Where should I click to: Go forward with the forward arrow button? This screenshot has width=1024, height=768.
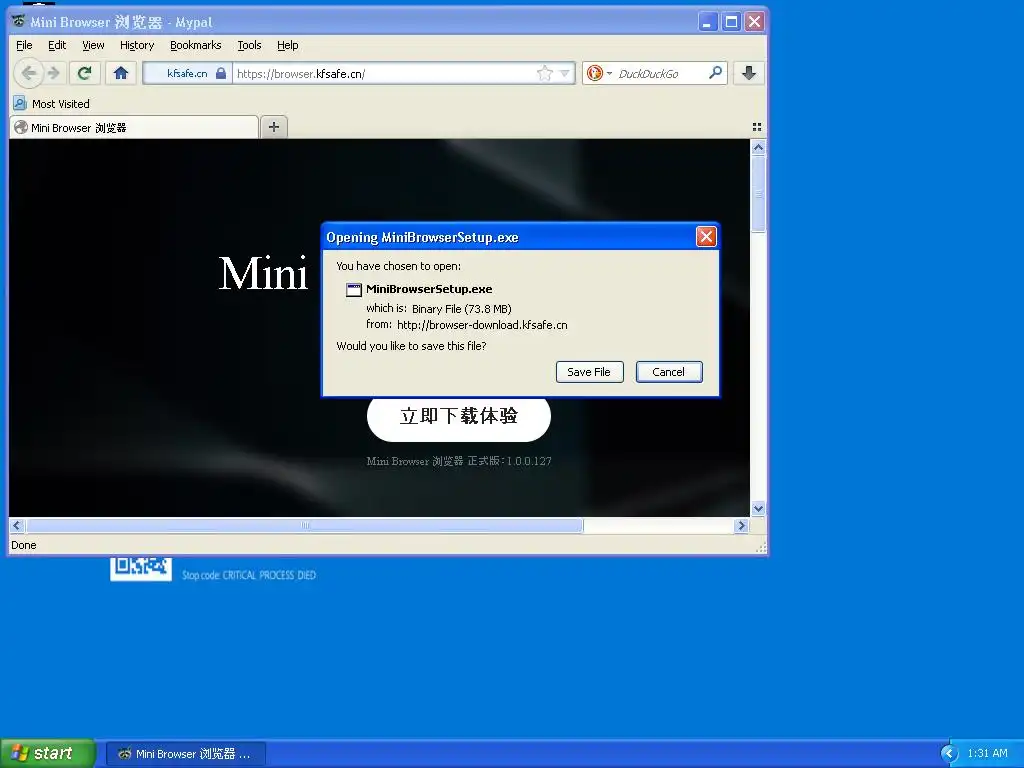pos(54,73)
